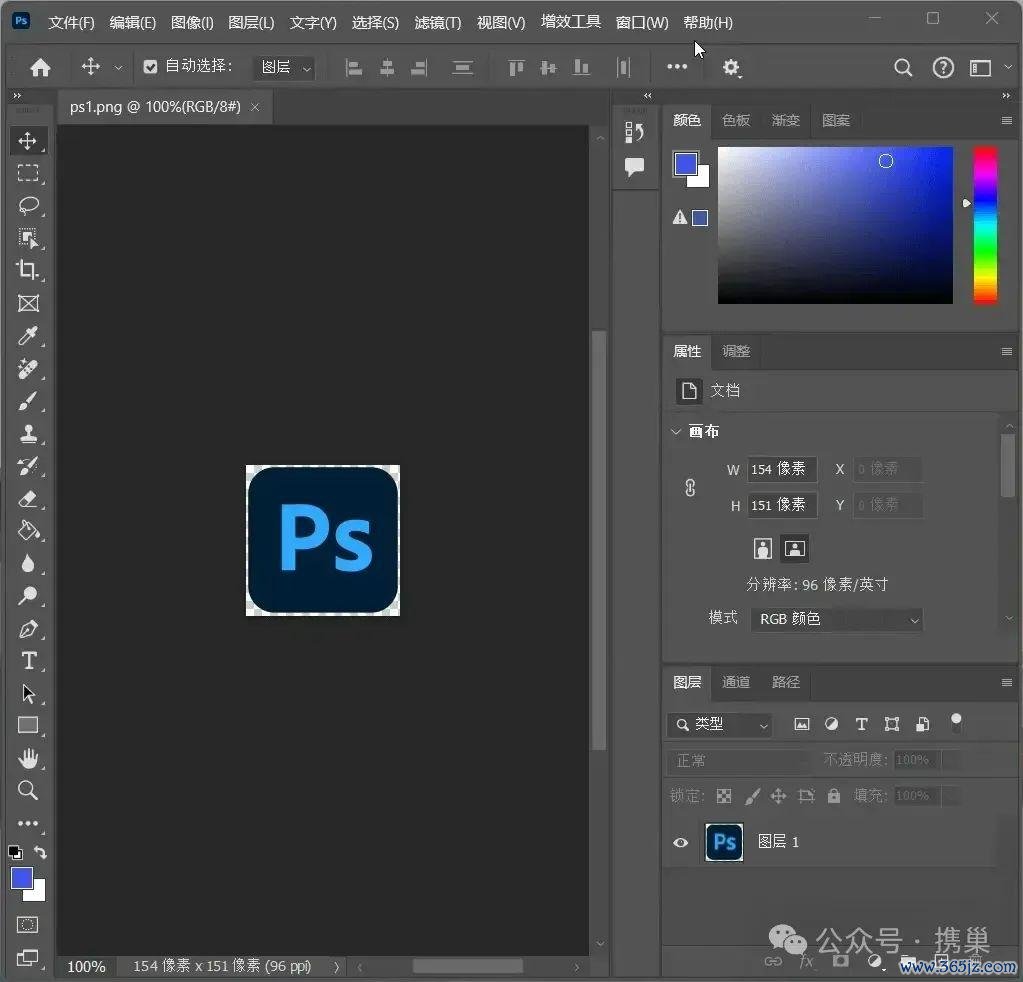Click the Search magnifier icon top right
This screenshot has width=1023, height=982.
(903, 67)
